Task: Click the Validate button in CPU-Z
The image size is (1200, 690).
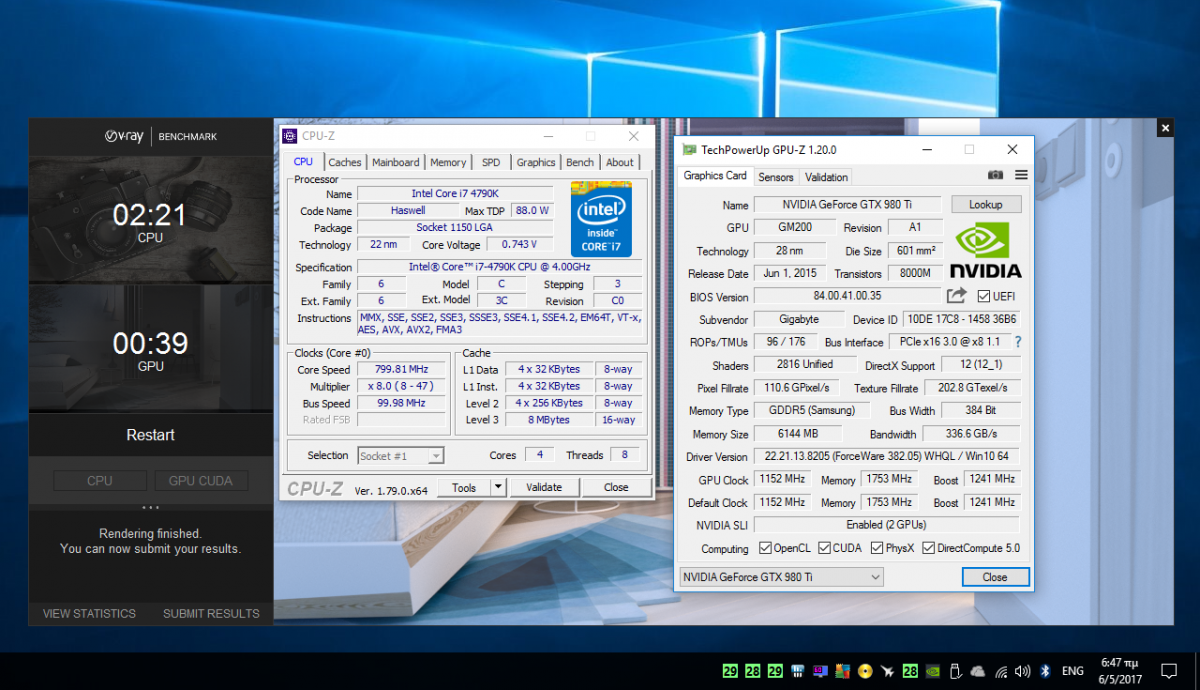Action: point(544,487)
